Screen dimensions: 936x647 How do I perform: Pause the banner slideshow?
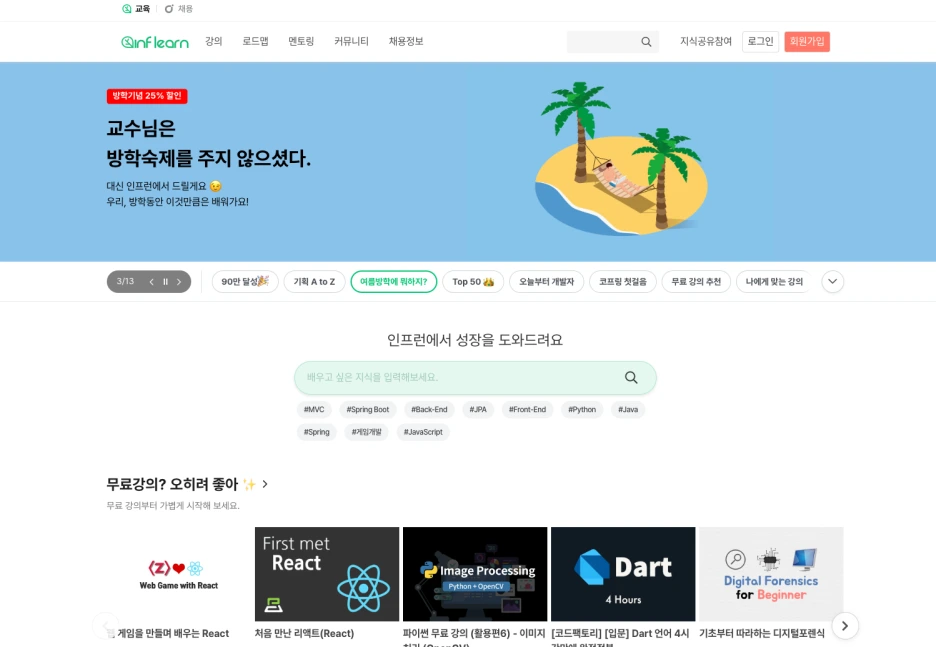165,282
